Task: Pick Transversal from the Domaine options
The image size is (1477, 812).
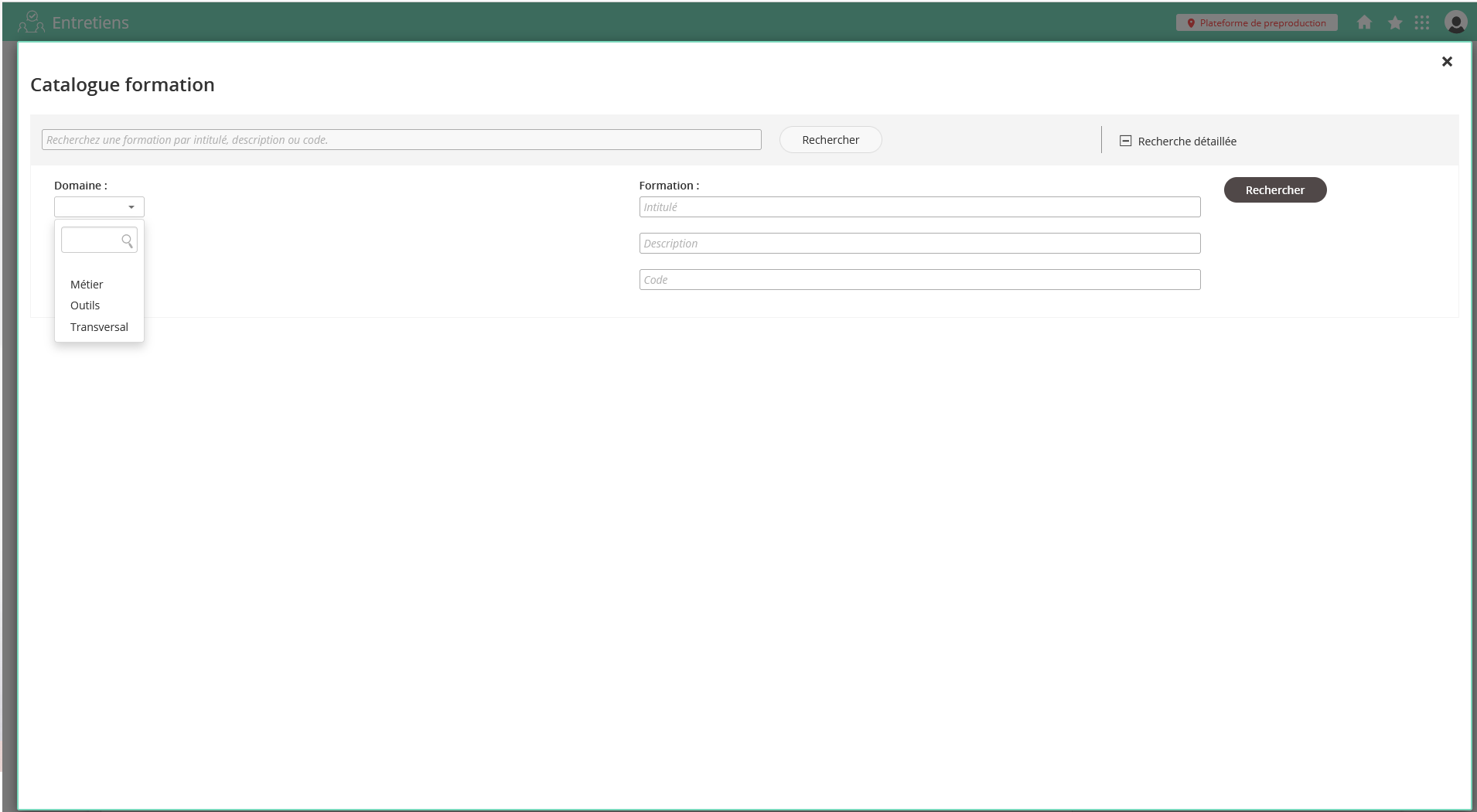Action: pos(99,327)
